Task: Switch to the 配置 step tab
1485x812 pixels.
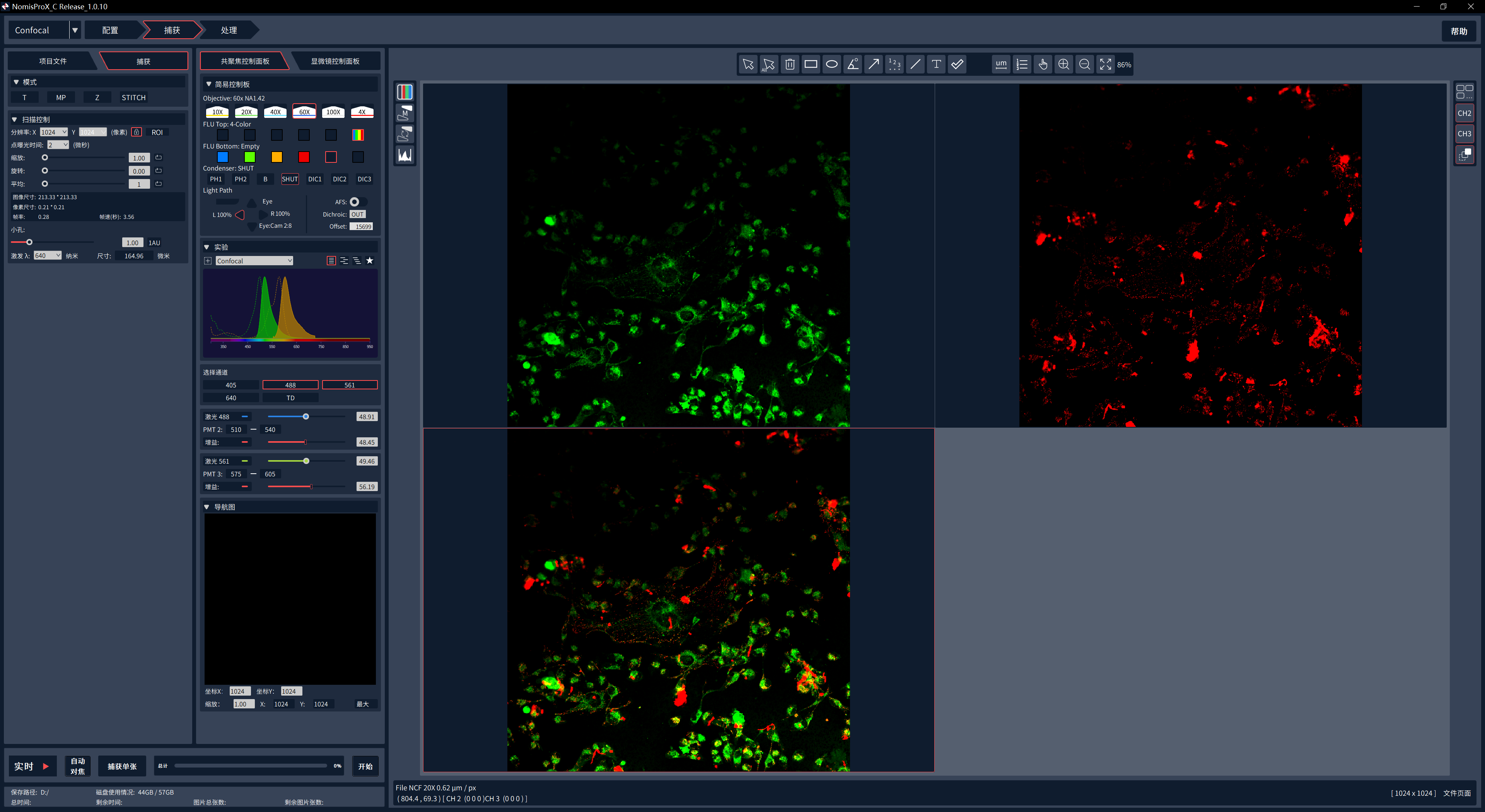Action: [110, 30]
